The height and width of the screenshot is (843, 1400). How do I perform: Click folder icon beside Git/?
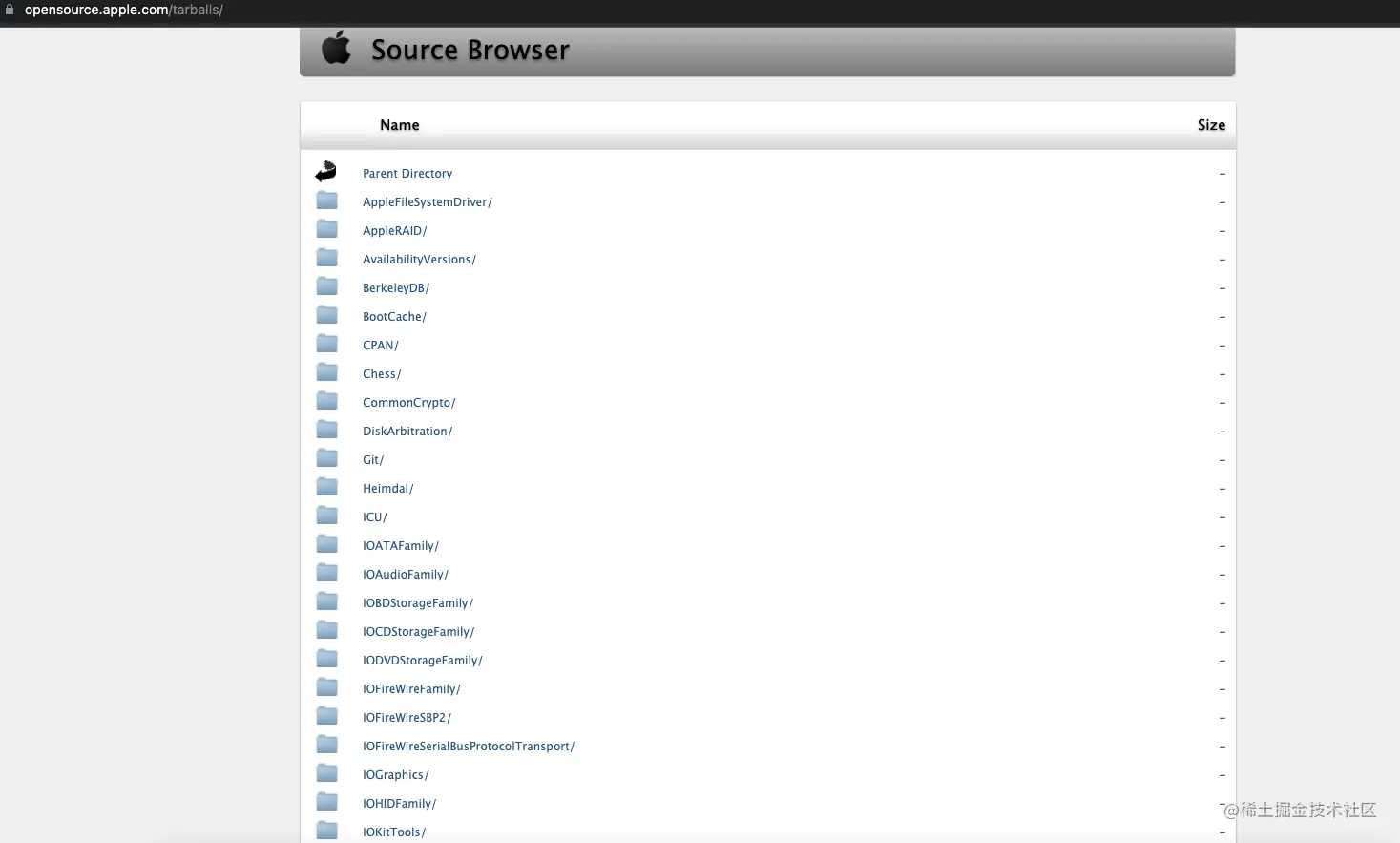326,458
